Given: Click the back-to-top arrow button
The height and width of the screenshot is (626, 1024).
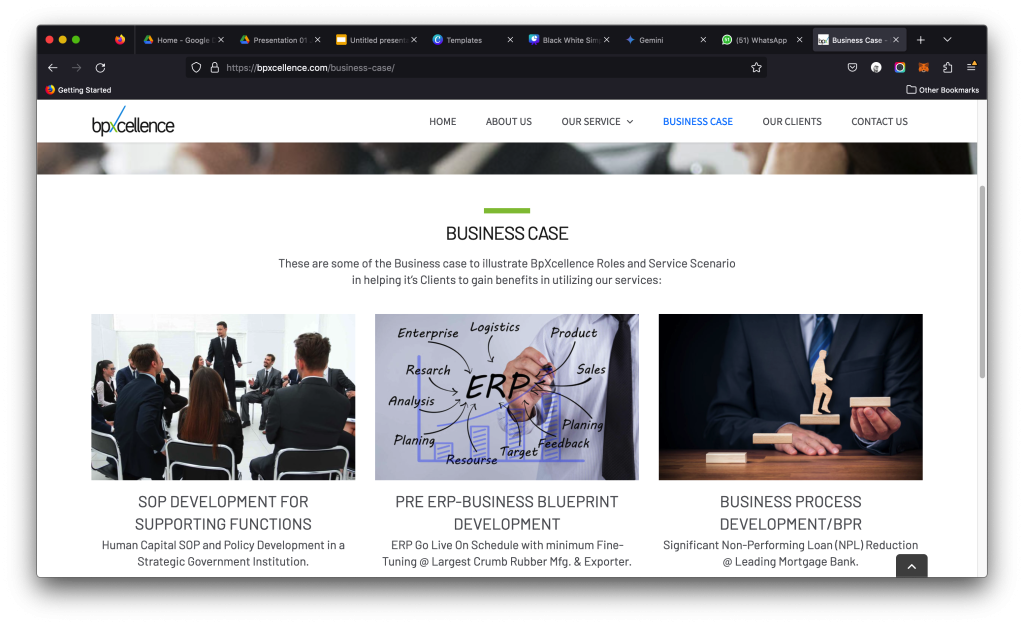Looking at the screenshot, I should (912, 566).
